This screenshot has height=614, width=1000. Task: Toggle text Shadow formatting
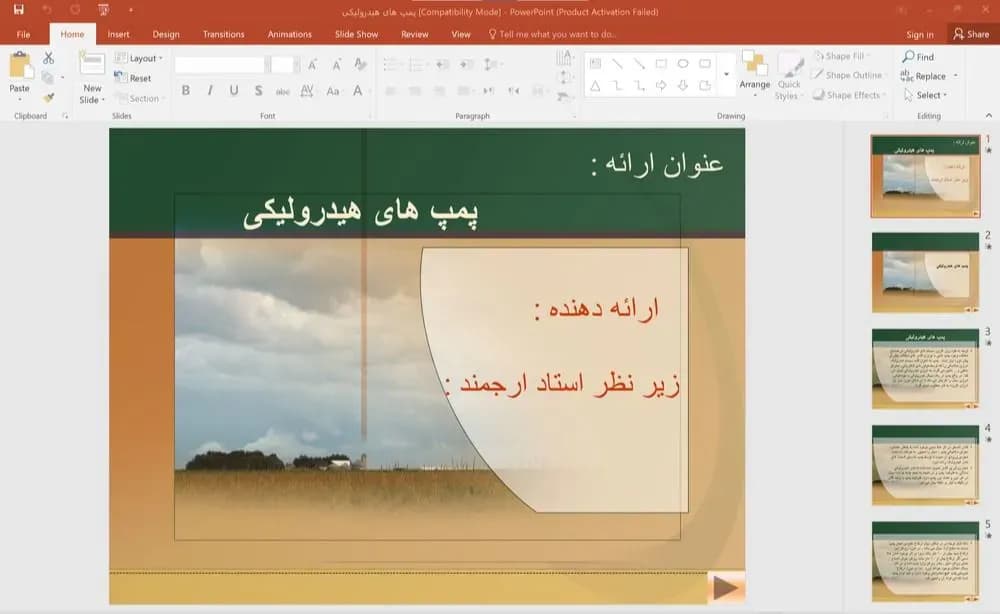point(258,91)
